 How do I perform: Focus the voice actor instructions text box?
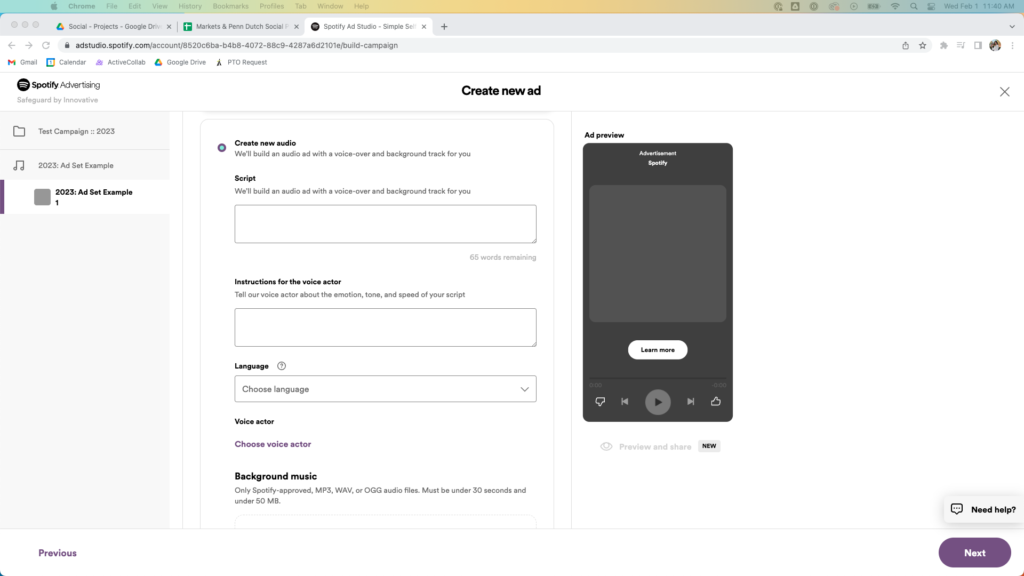click(385, 327)
